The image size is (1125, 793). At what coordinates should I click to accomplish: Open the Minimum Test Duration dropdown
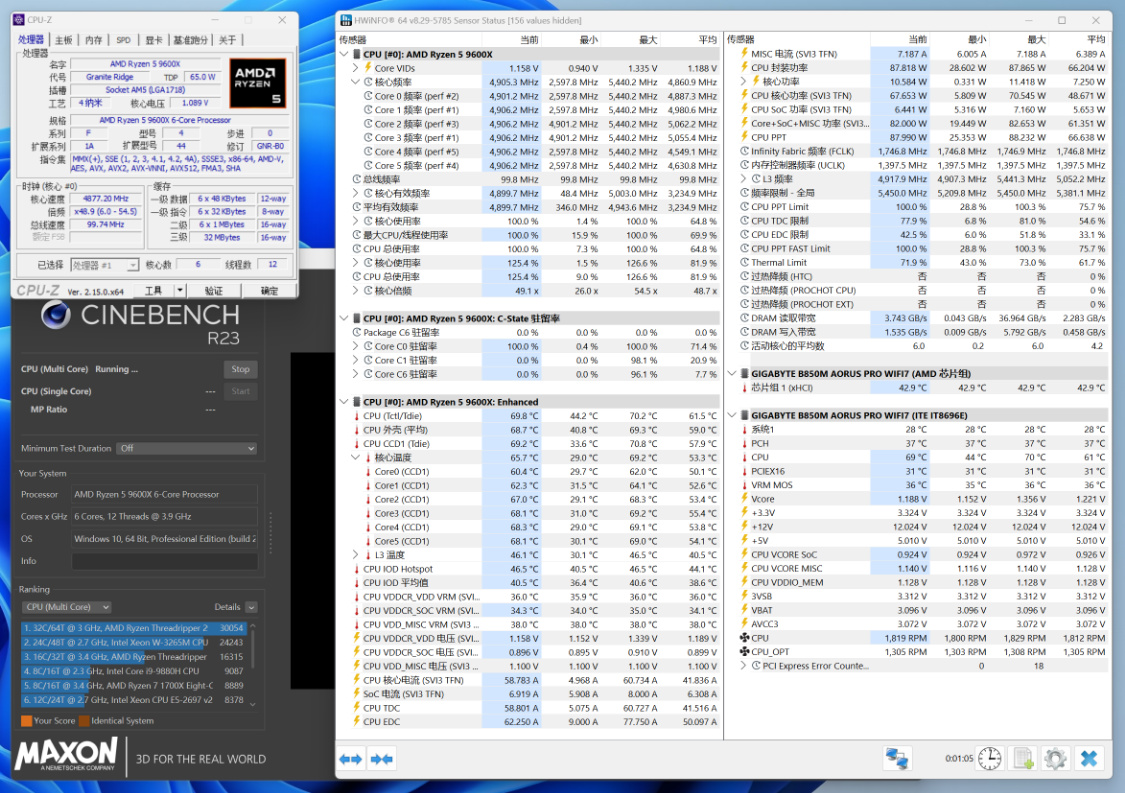coord(186,449)
